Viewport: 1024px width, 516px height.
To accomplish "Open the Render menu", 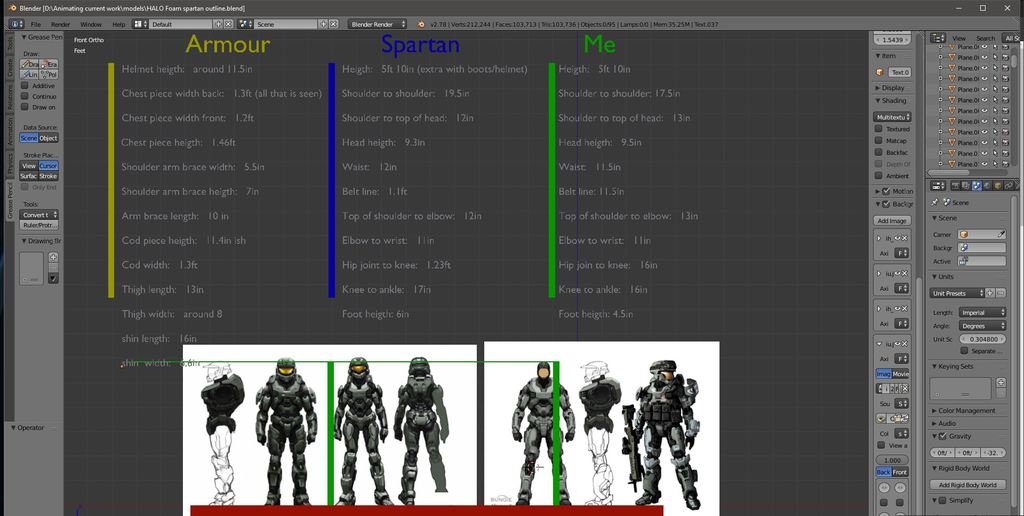I will tap(61, 24).
